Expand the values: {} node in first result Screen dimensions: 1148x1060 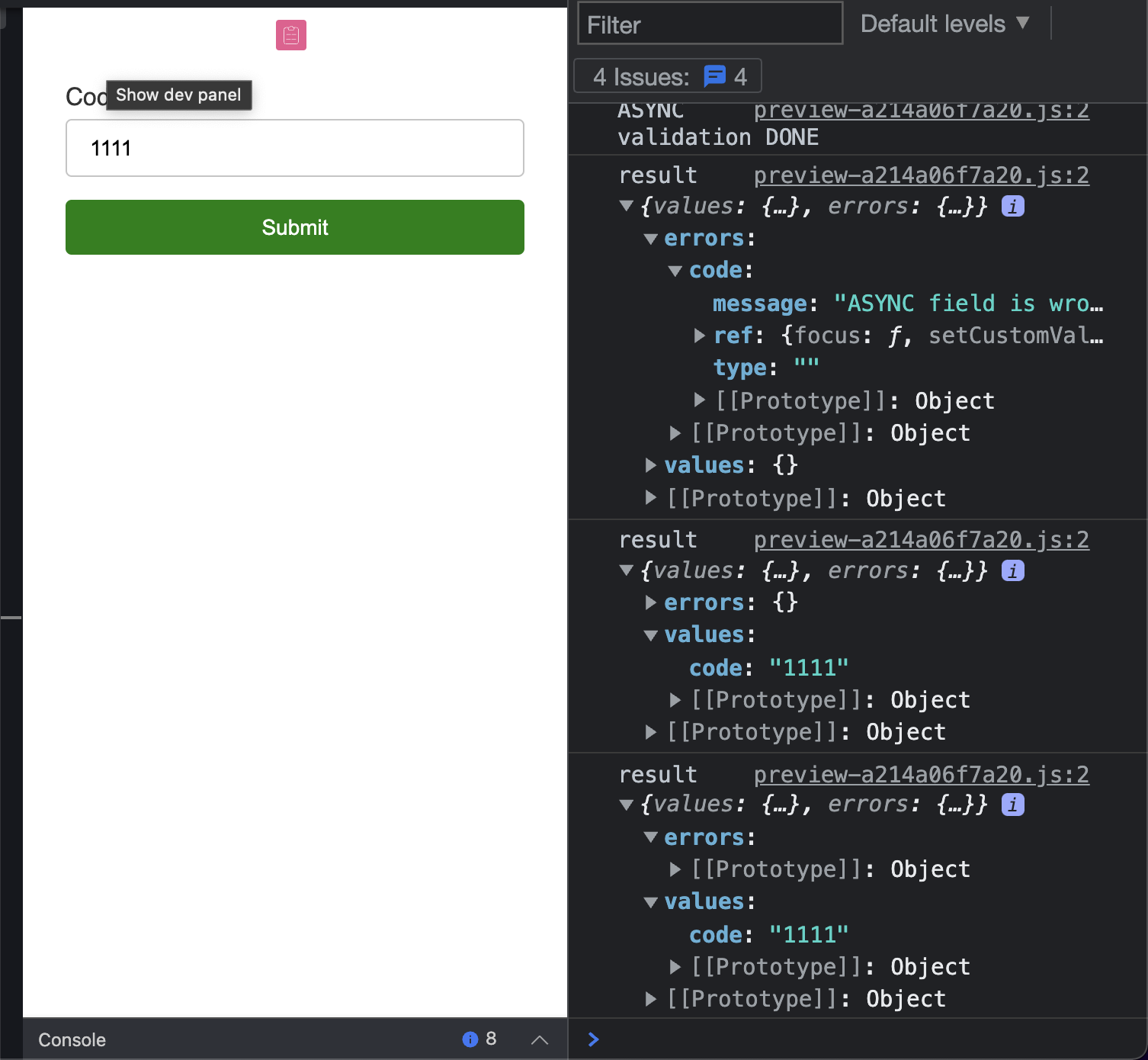pos(650,465)
